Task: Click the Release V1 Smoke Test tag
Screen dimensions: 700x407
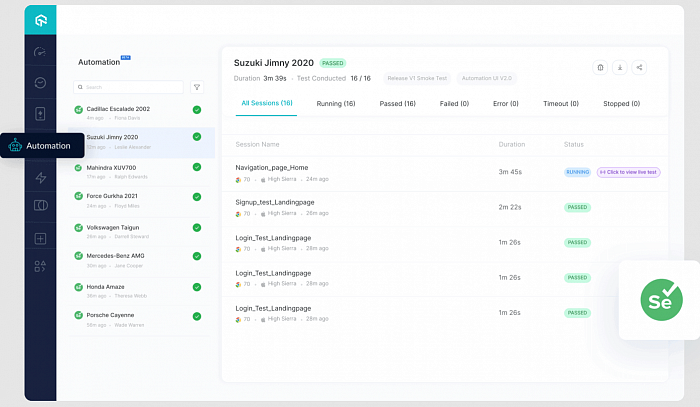Action: click(417, 78)
